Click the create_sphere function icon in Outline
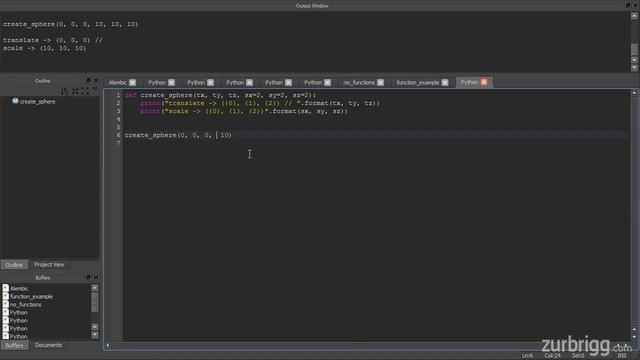640x360 pixels. pos(15,101)
